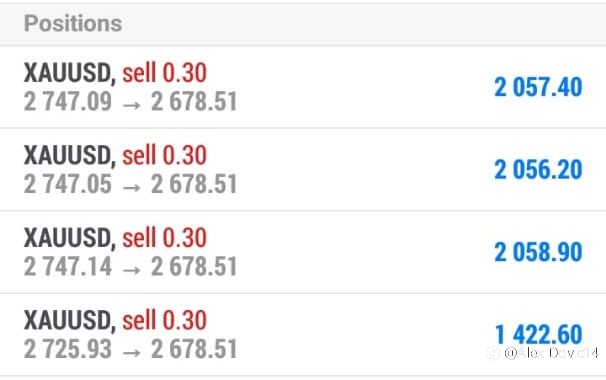Select the open price 2 747.09
The image size is (606, 380).
[x=68, y=102]
